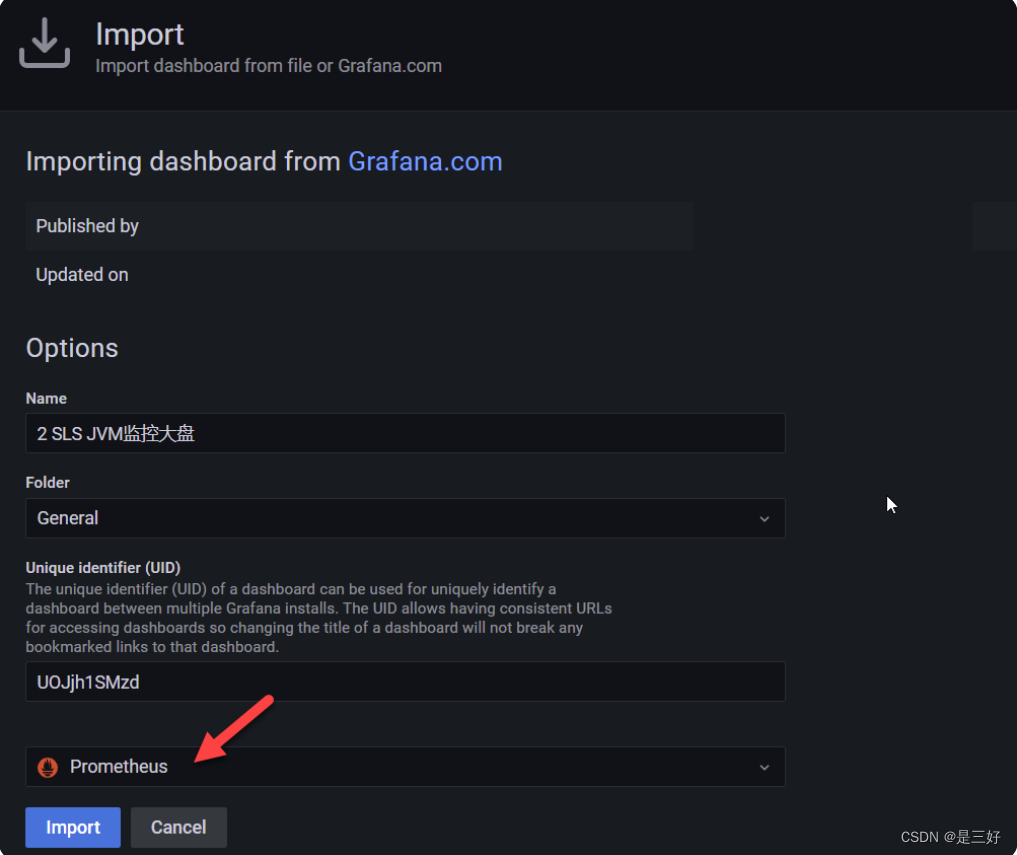
Task: Click the Unique identifier (UID) label
Action: 103,568
